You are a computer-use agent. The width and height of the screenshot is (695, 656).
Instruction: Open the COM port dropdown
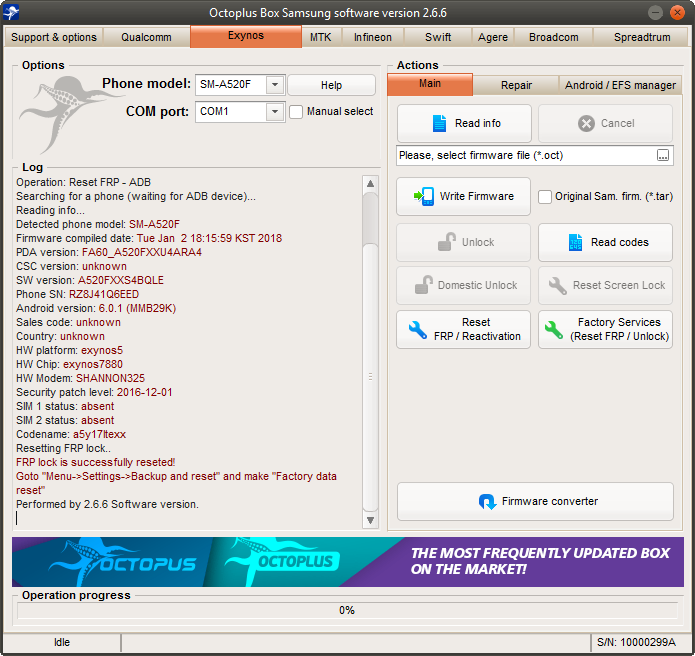click(x=275, y=112)
